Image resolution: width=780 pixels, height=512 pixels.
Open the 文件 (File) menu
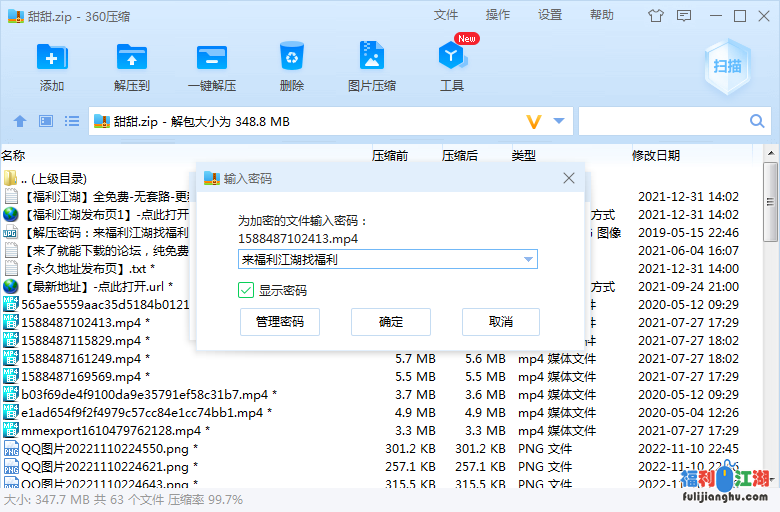(446, 15)
